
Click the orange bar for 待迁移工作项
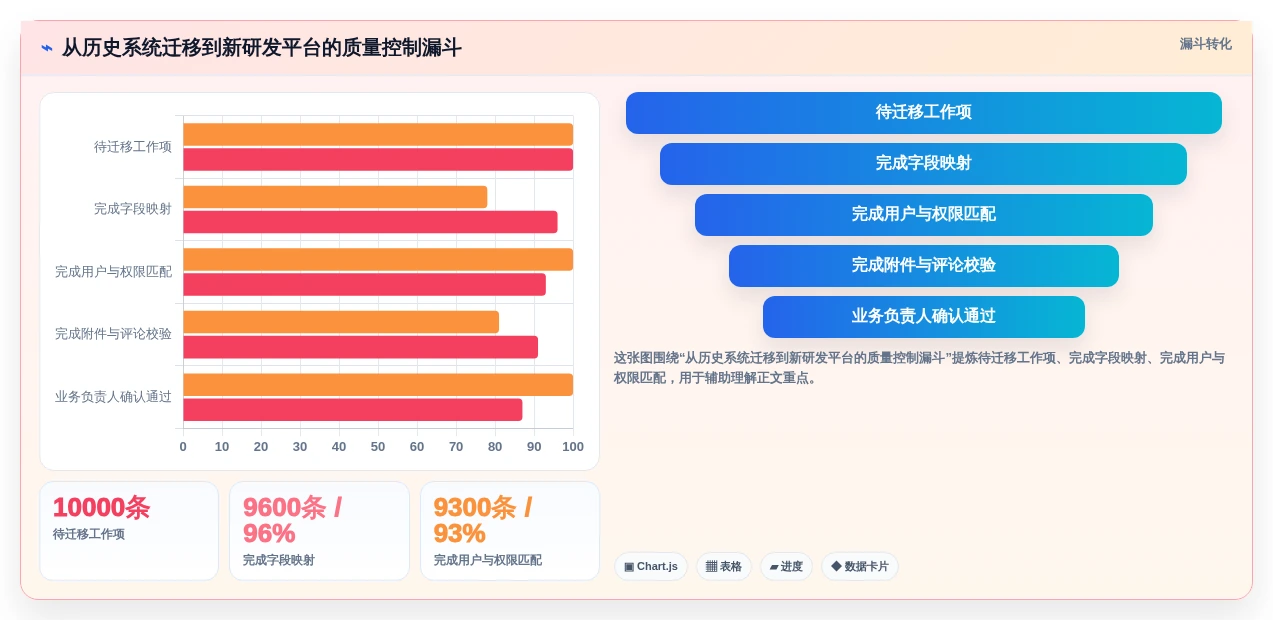coord(378,134)
